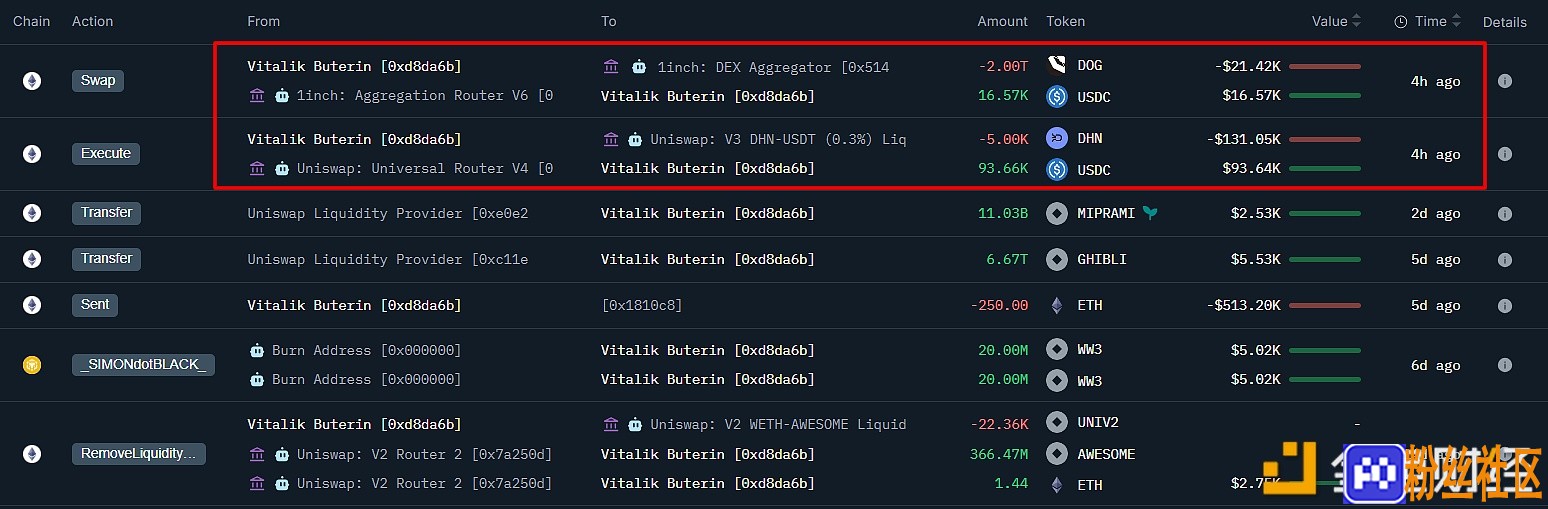The height and width of the screenshot is (509, 1548).
Task: Click the Ethereum chain icon in Swap row
Action: pos(32,81)
